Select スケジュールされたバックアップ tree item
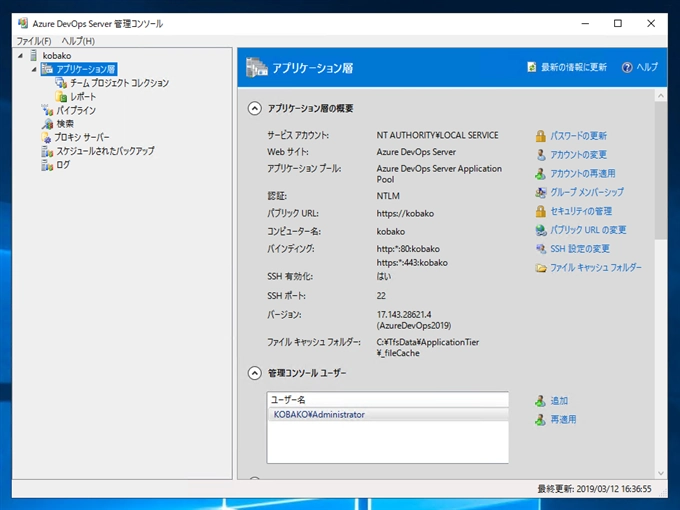 pos(105,151)
